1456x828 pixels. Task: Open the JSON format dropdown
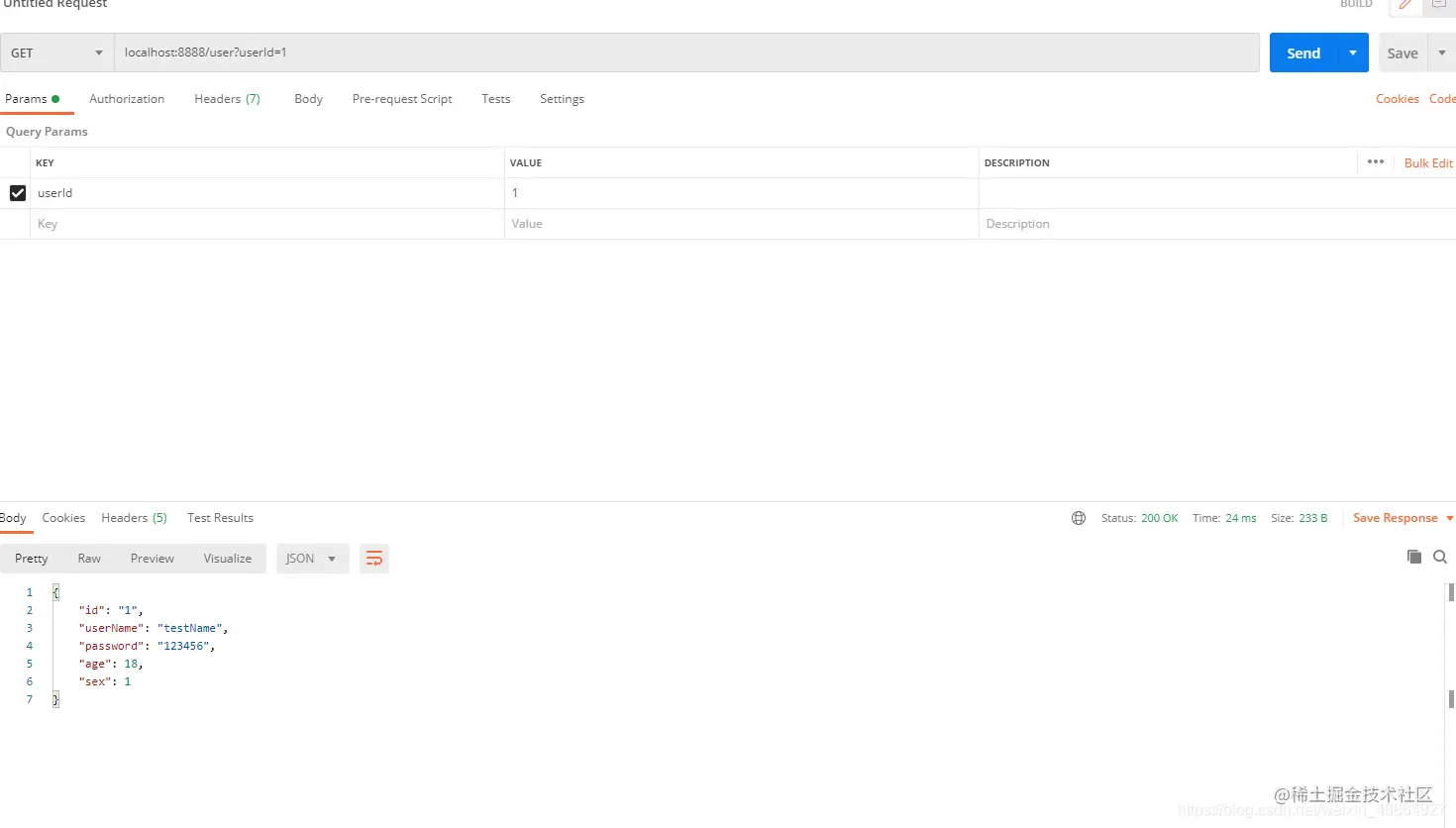[x=312, y=559]
